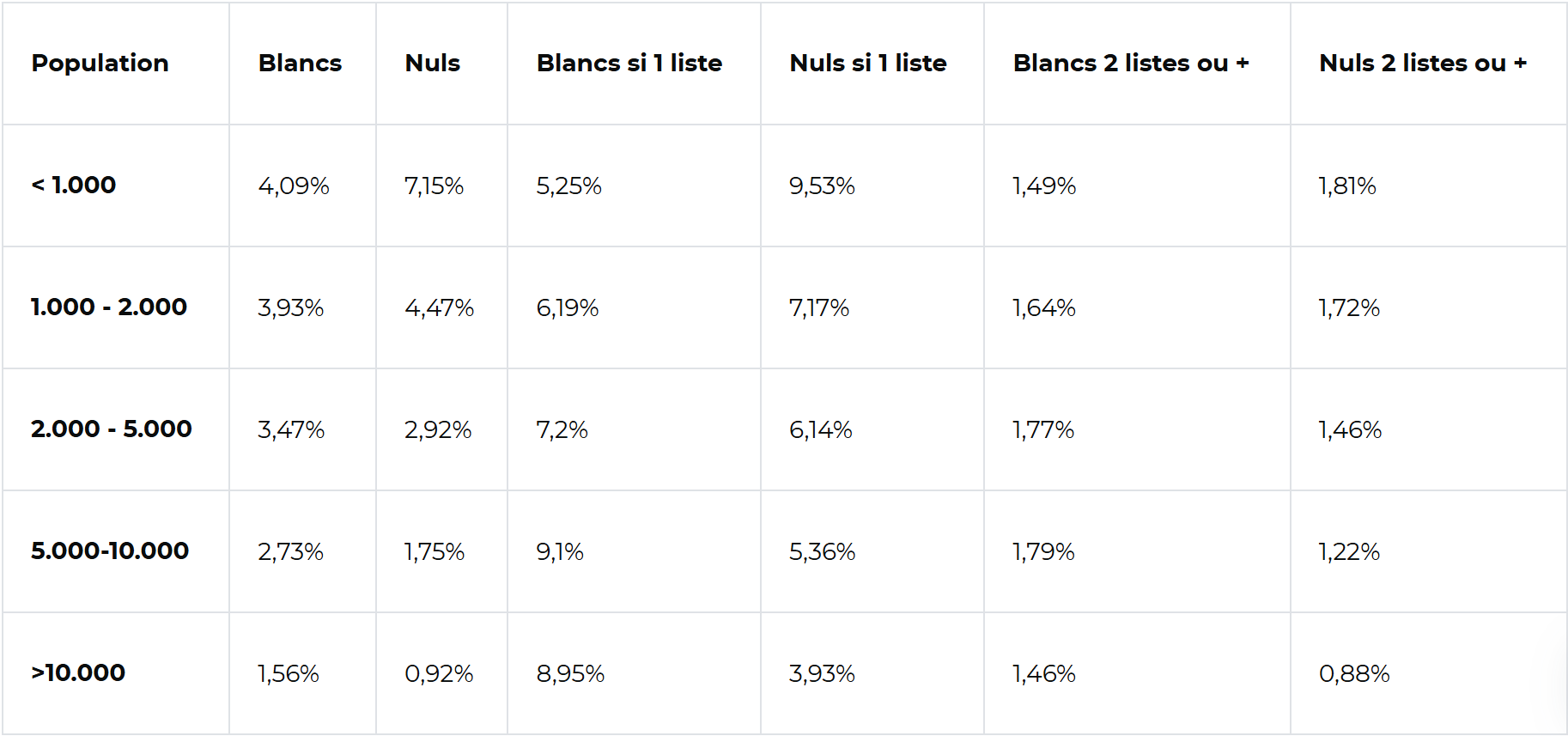This screenshot has height=736, width=1568.
Task: Click the Nuls 2 listes ou + header
Action: 1422,64
